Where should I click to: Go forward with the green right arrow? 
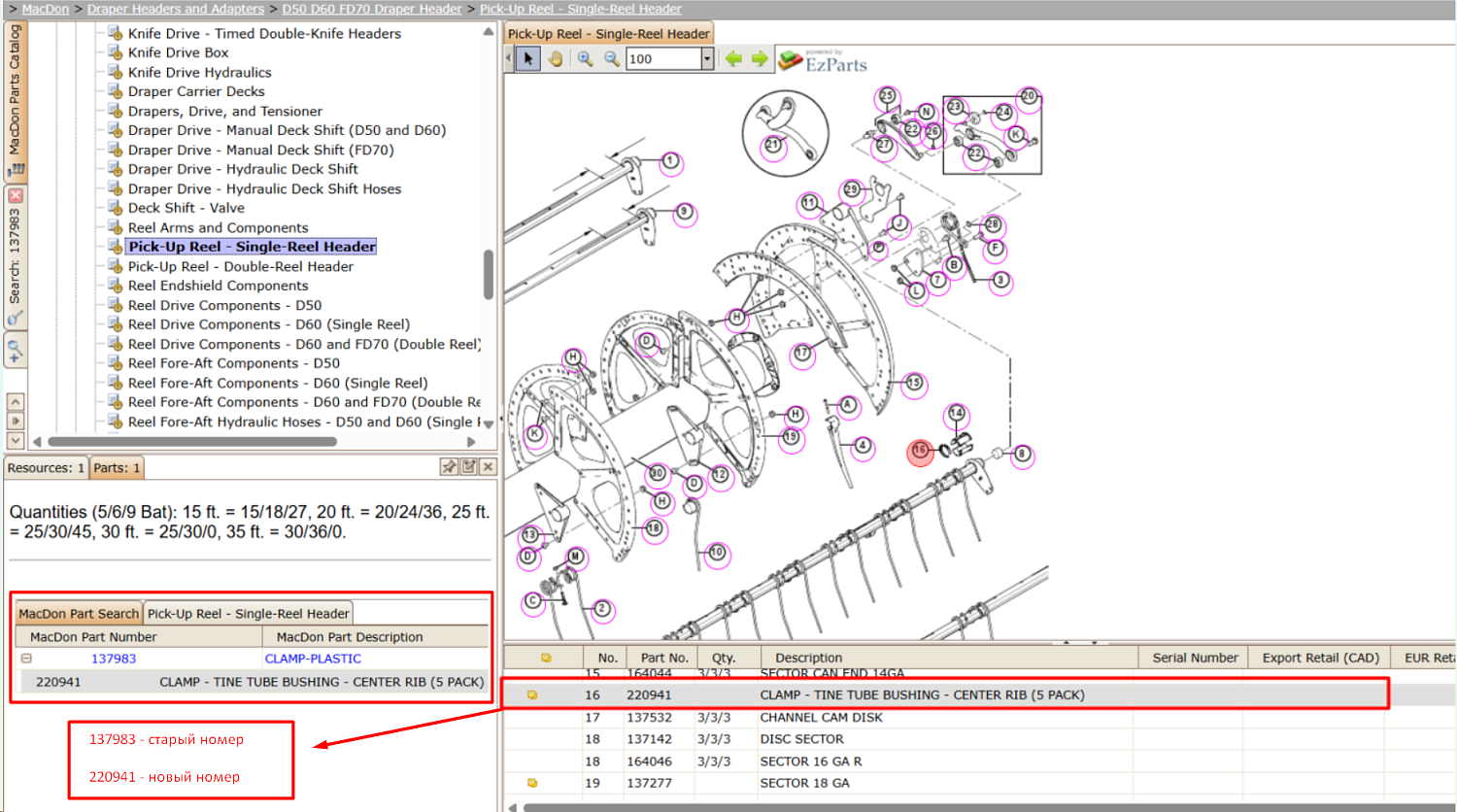760,58
